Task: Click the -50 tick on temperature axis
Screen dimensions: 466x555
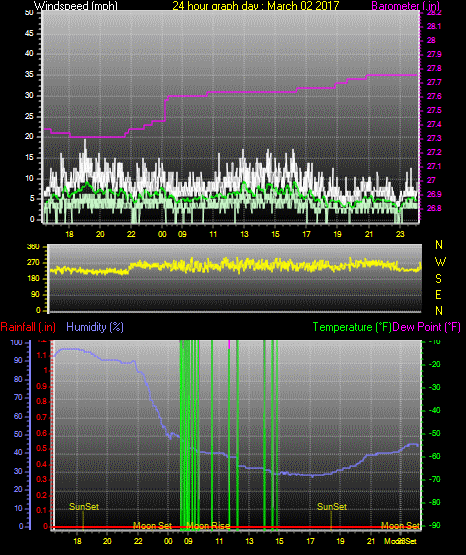Action: pyautogui.click(x=434, y=433)
